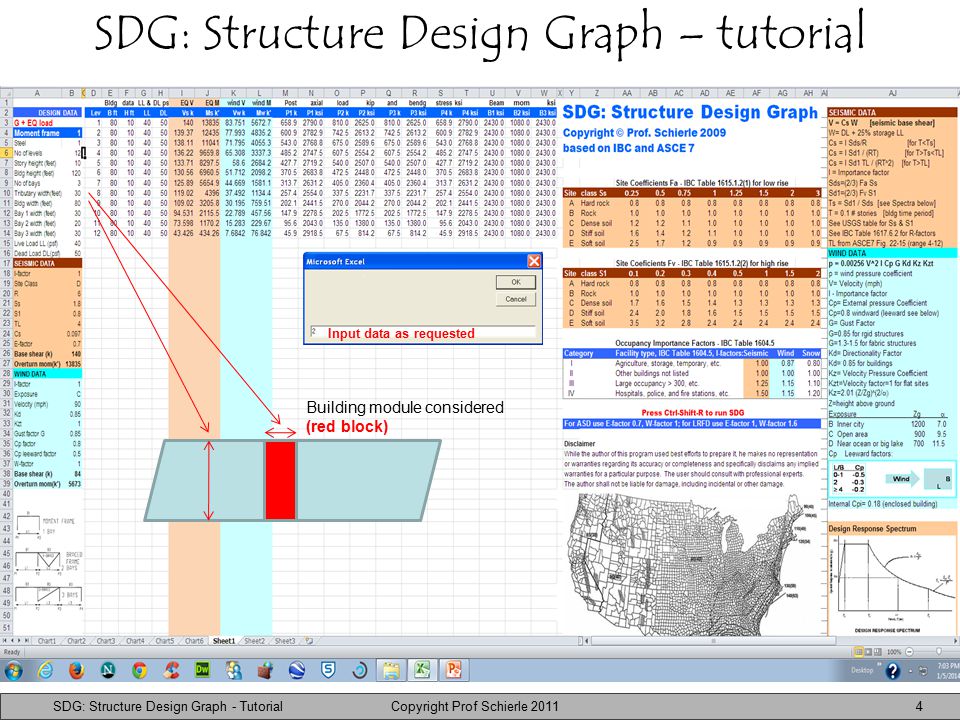Select Page Break Preview view icon
Screen dimensions: 960x720
pos(878,652)
